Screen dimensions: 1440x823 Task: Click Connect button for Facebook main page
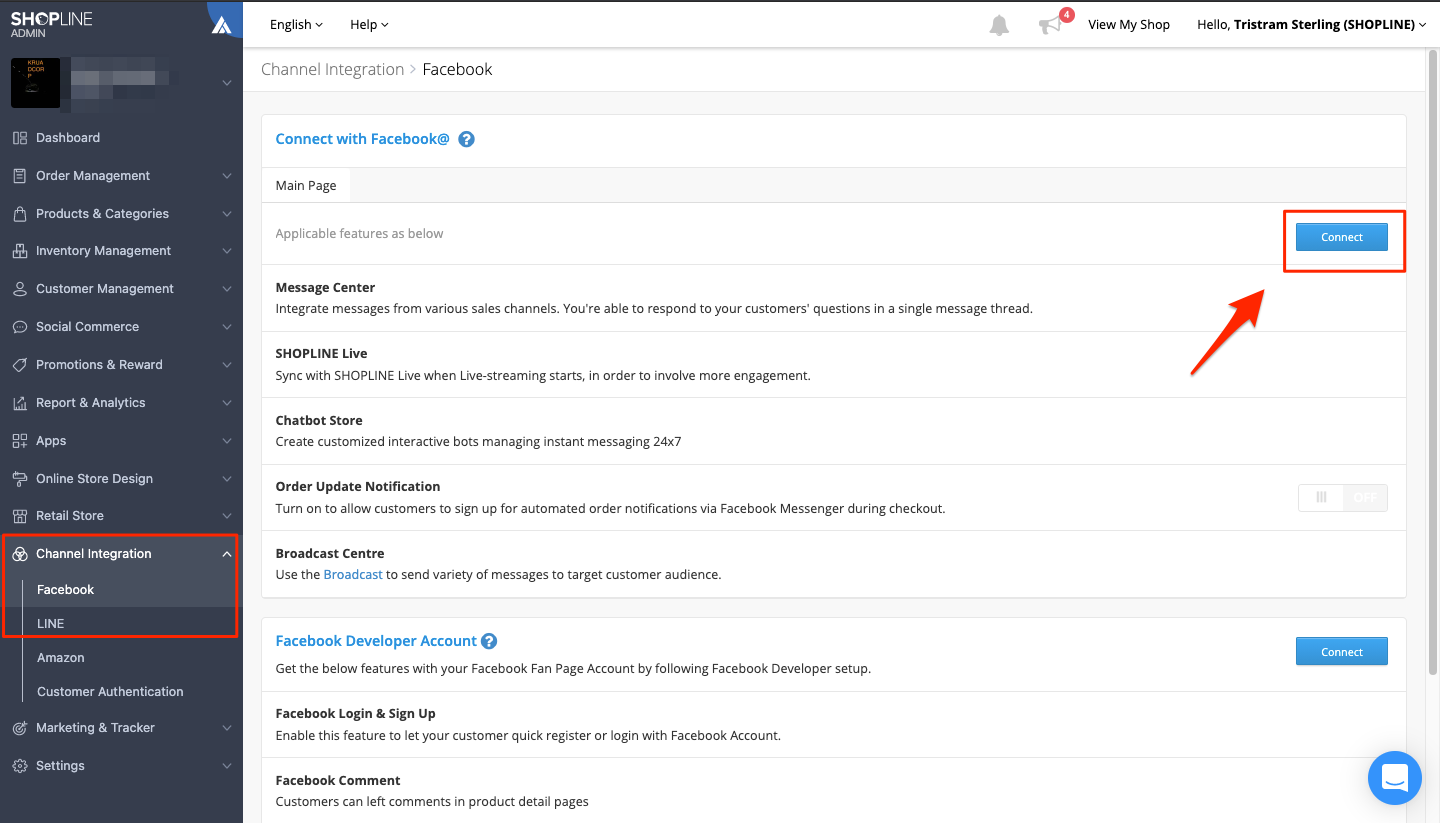pos(1342,237)
